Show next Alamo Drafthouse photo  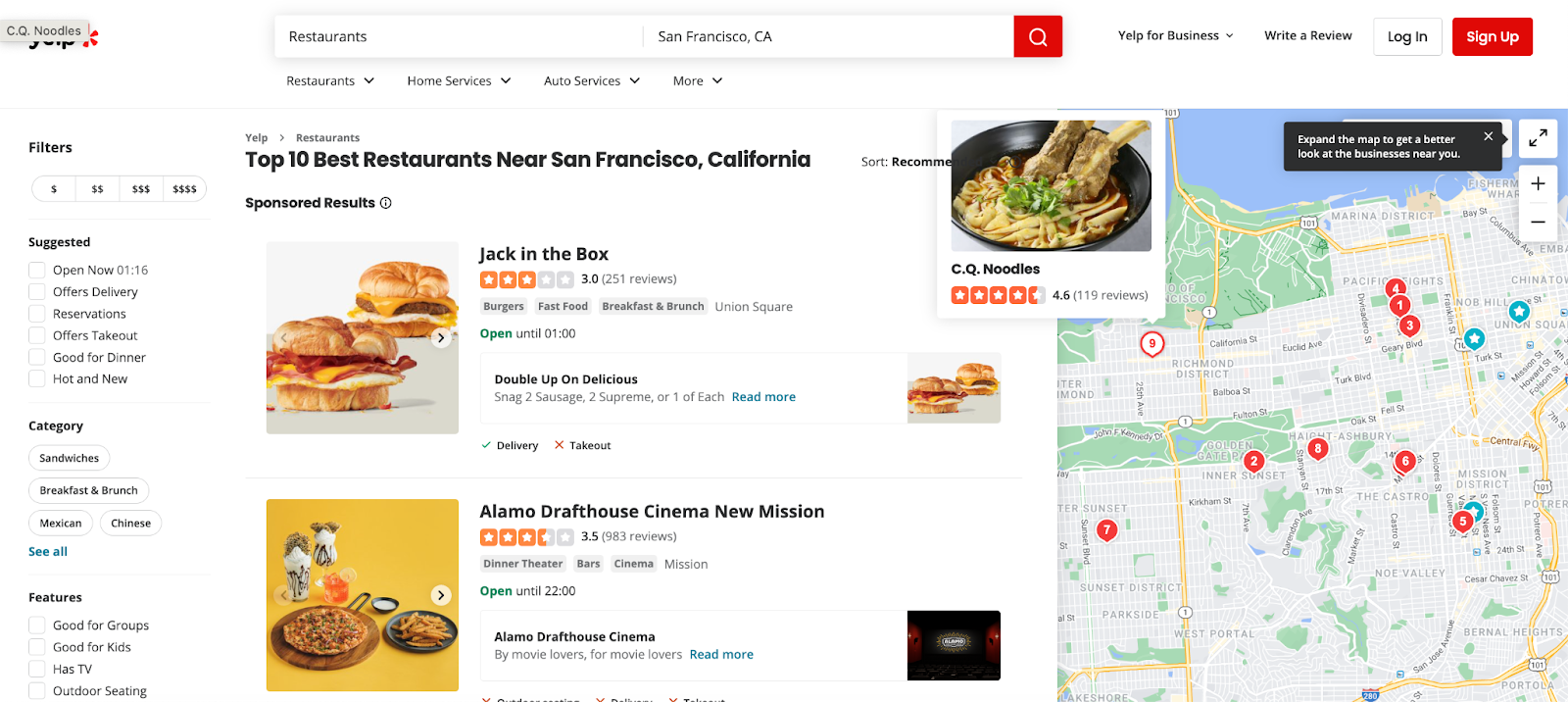coord(441,595)
